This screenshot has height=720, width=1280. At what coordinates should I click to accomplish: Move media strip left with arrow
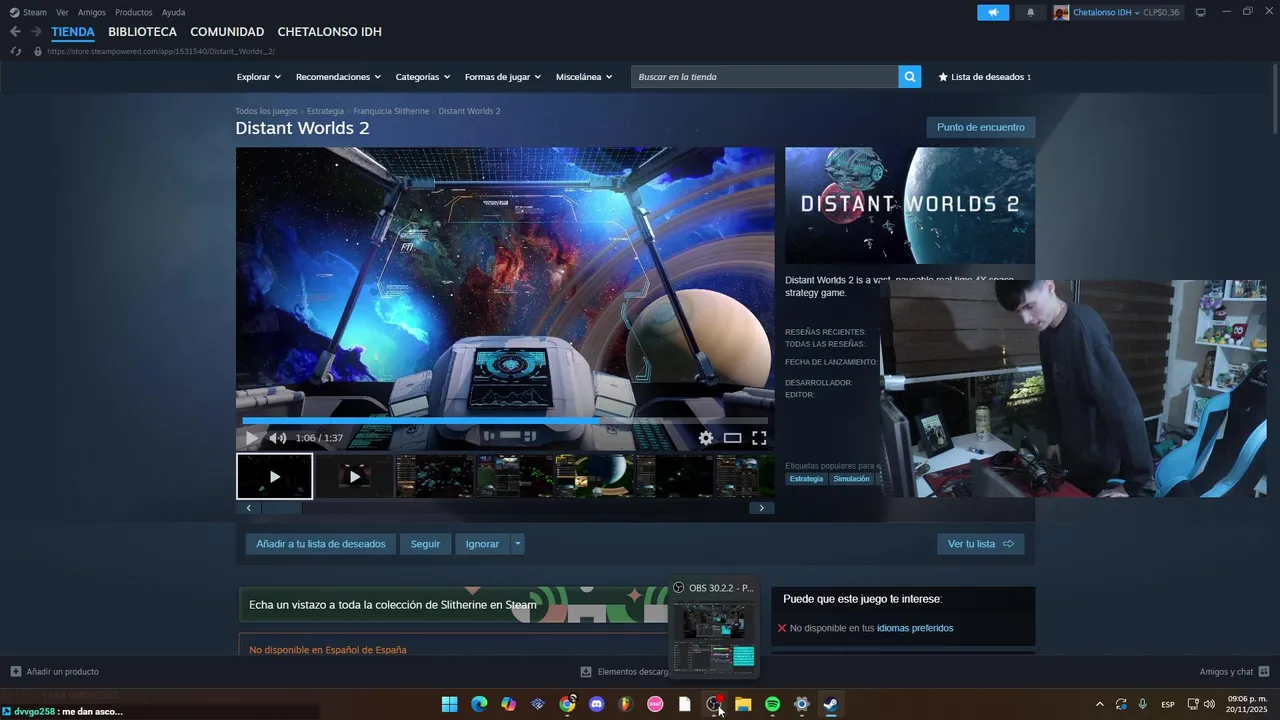249,508
